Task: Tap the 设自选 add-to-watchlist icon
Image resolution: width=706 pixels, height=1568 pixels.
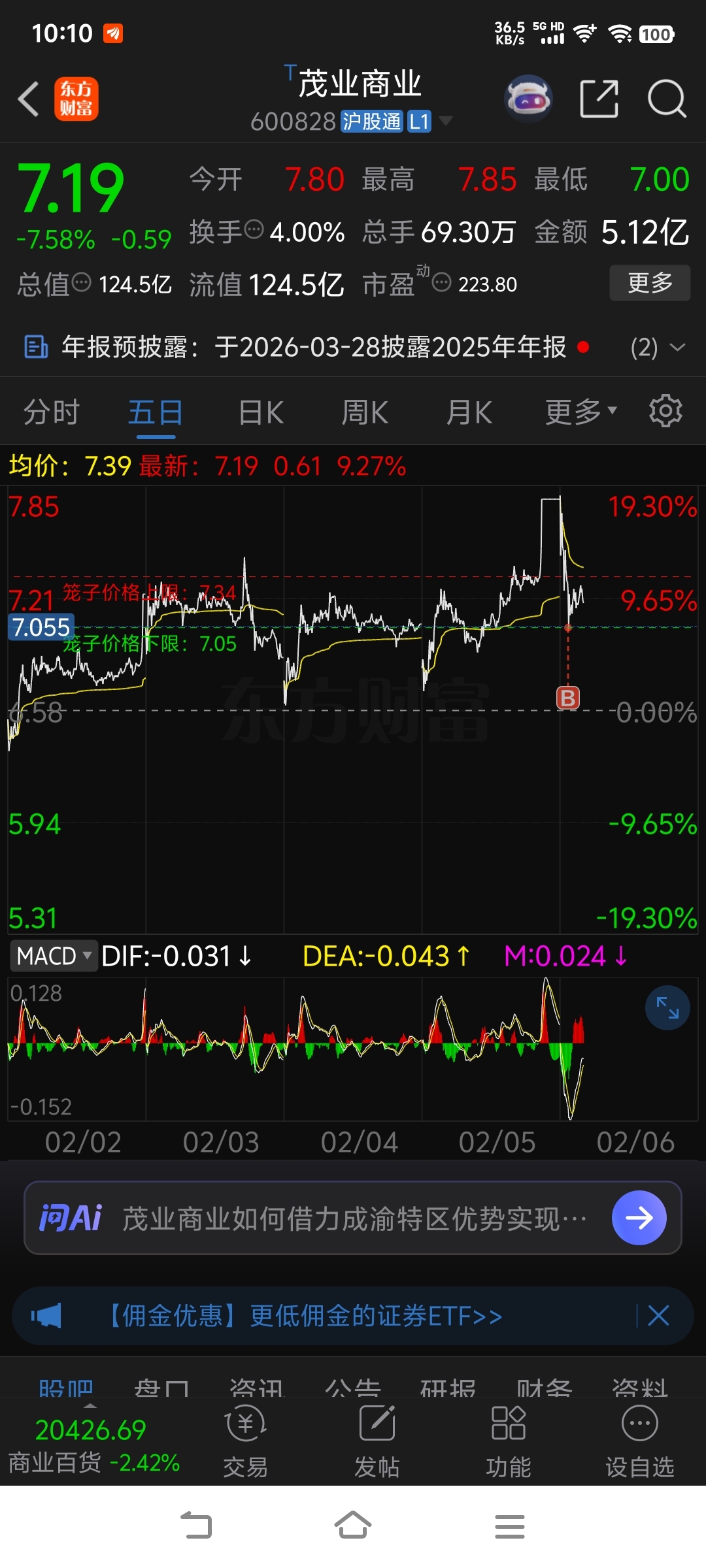Action: (x=640, y=1442)
